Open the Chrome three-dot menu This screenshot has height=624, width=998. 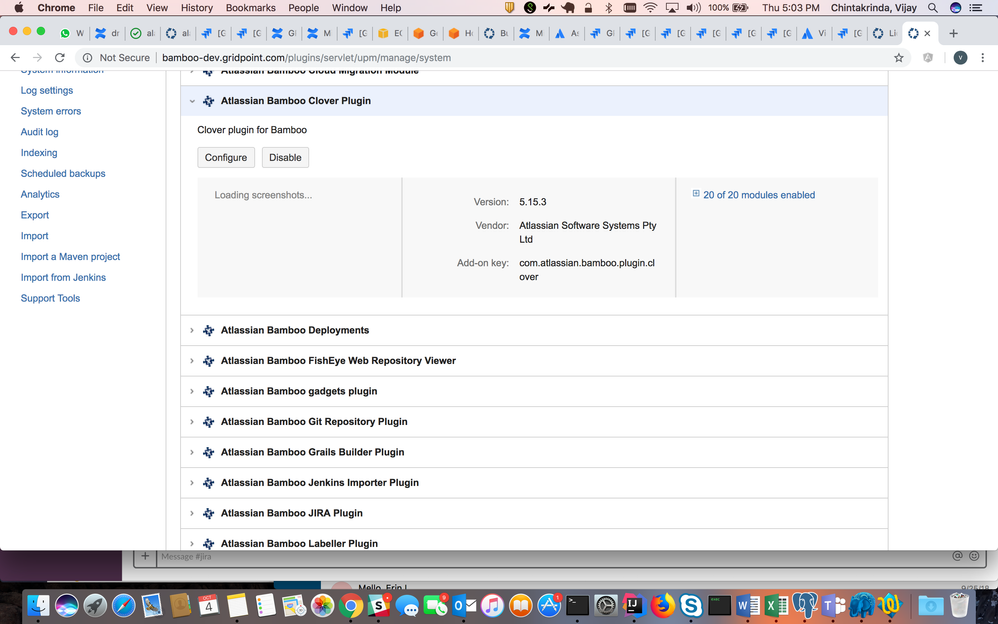point(983,58)
